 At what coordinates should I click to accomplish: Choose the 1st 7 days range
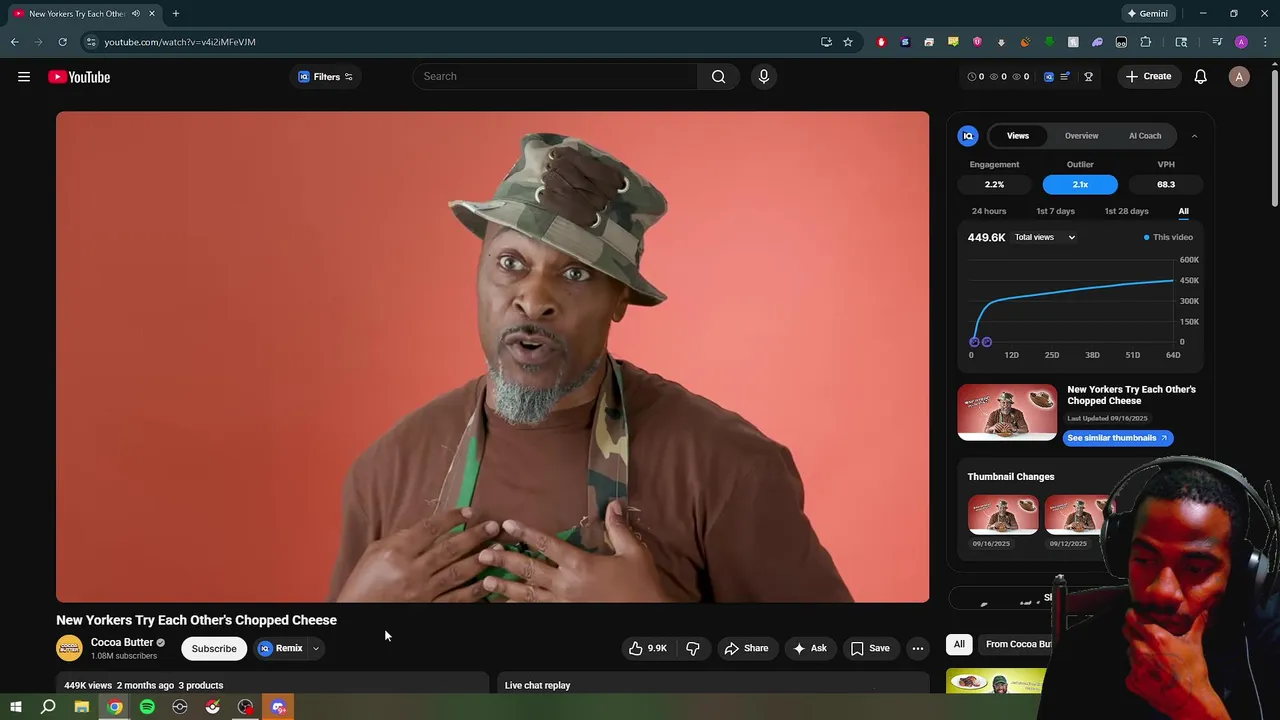(x=1055, y=211)
